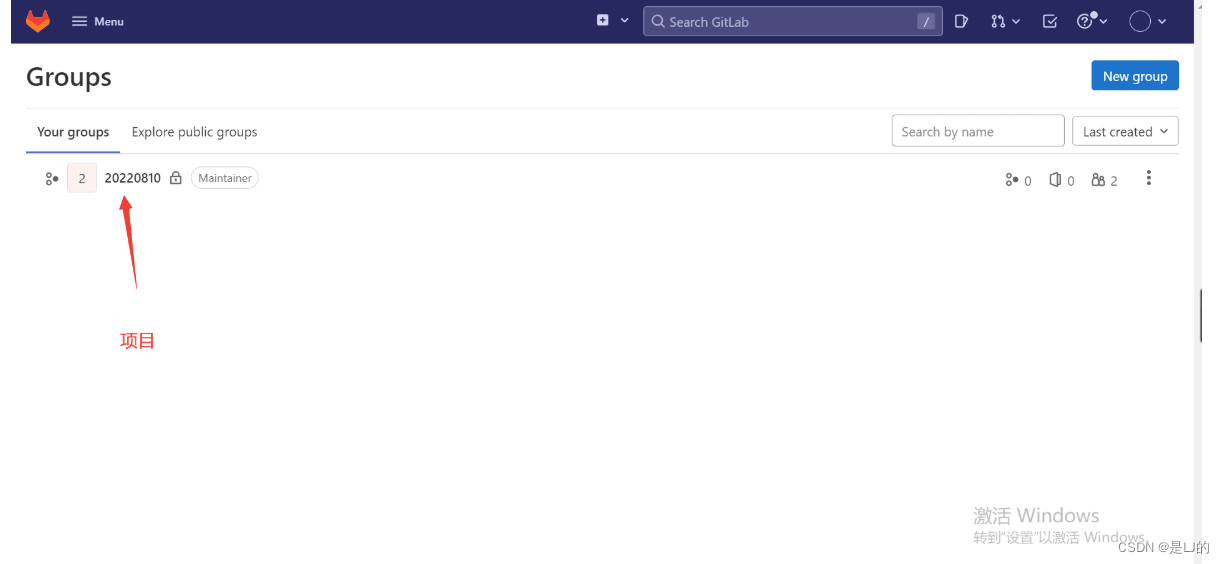Click the projects count icon
Screen dimensions: 1224x564
coord(1055,180)
